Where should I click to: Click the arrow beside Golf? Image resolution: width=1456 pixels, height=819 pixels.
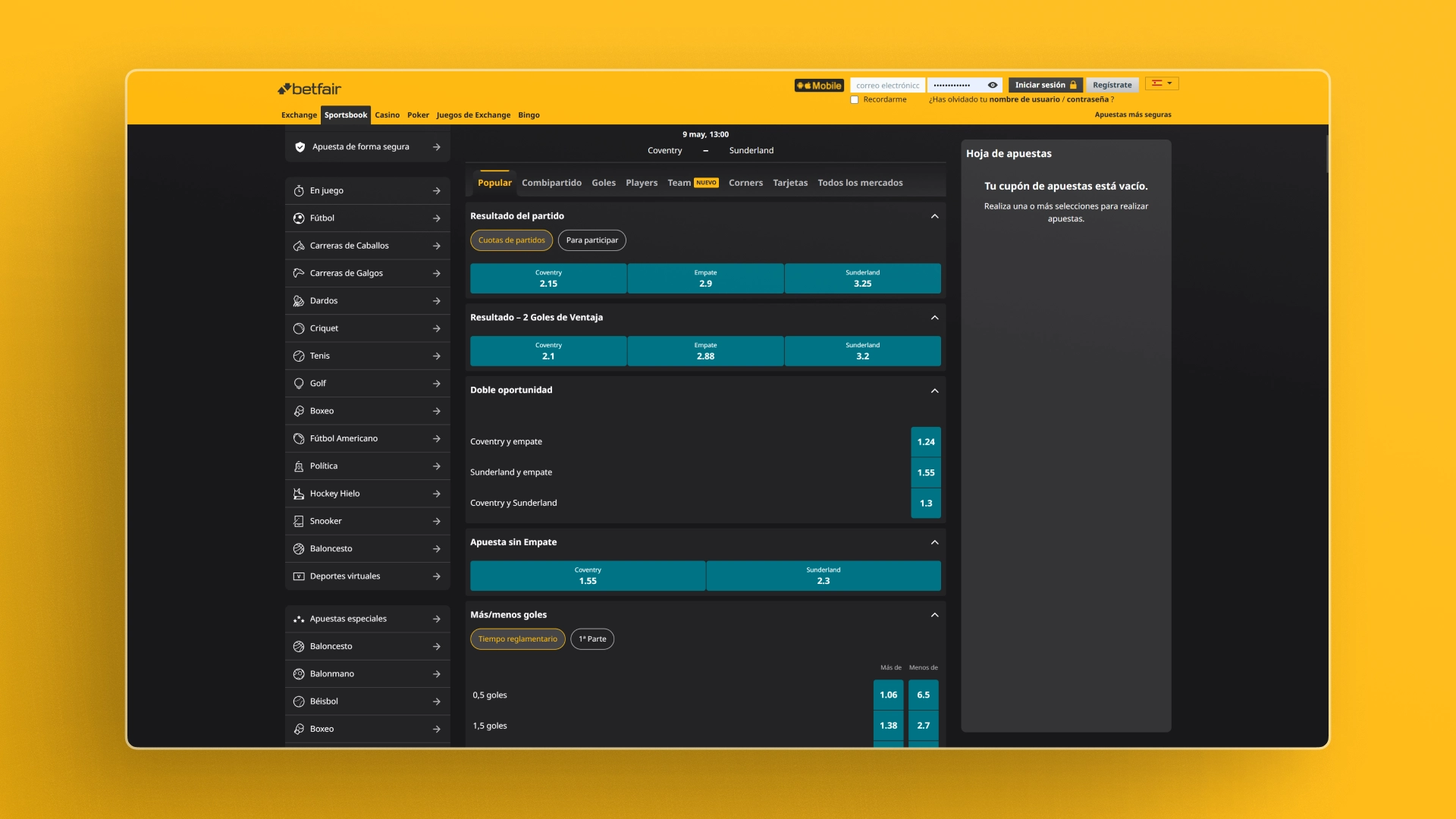click(x=437, y=384)
